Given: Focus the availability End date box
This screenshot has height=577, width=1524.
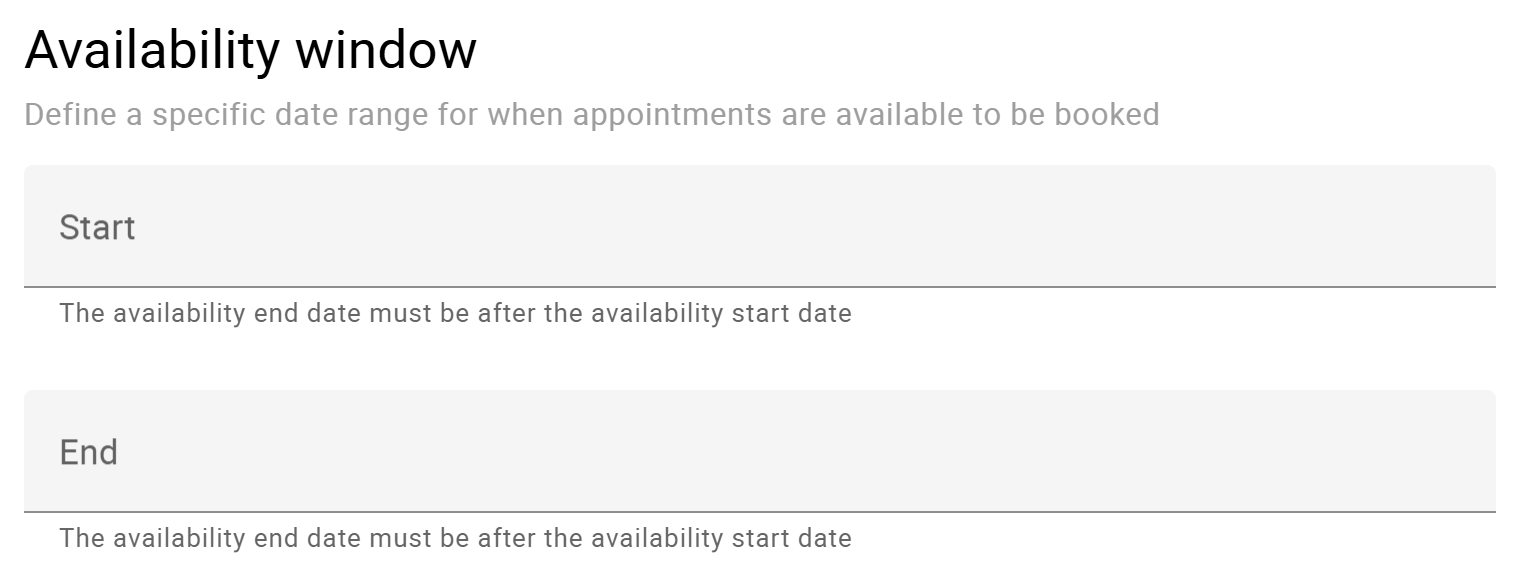Looking at the screenshot, I should [760, 451].
